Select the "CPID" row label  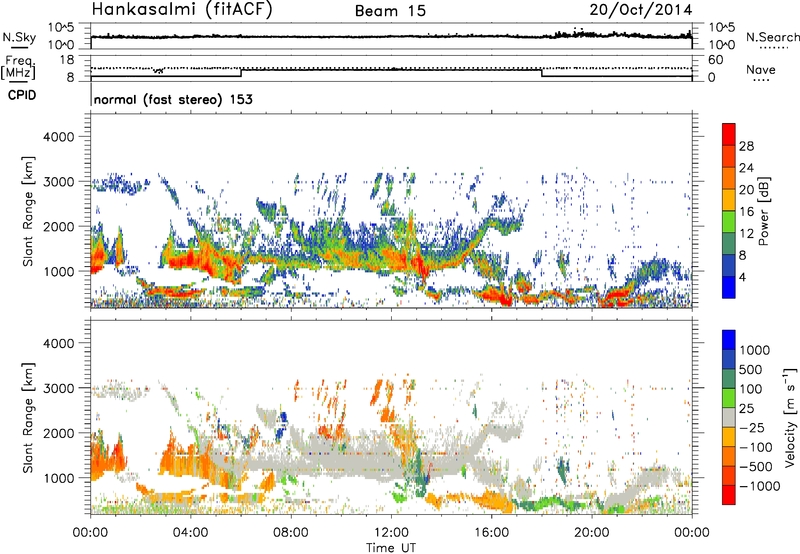click(x=22, y=95)
